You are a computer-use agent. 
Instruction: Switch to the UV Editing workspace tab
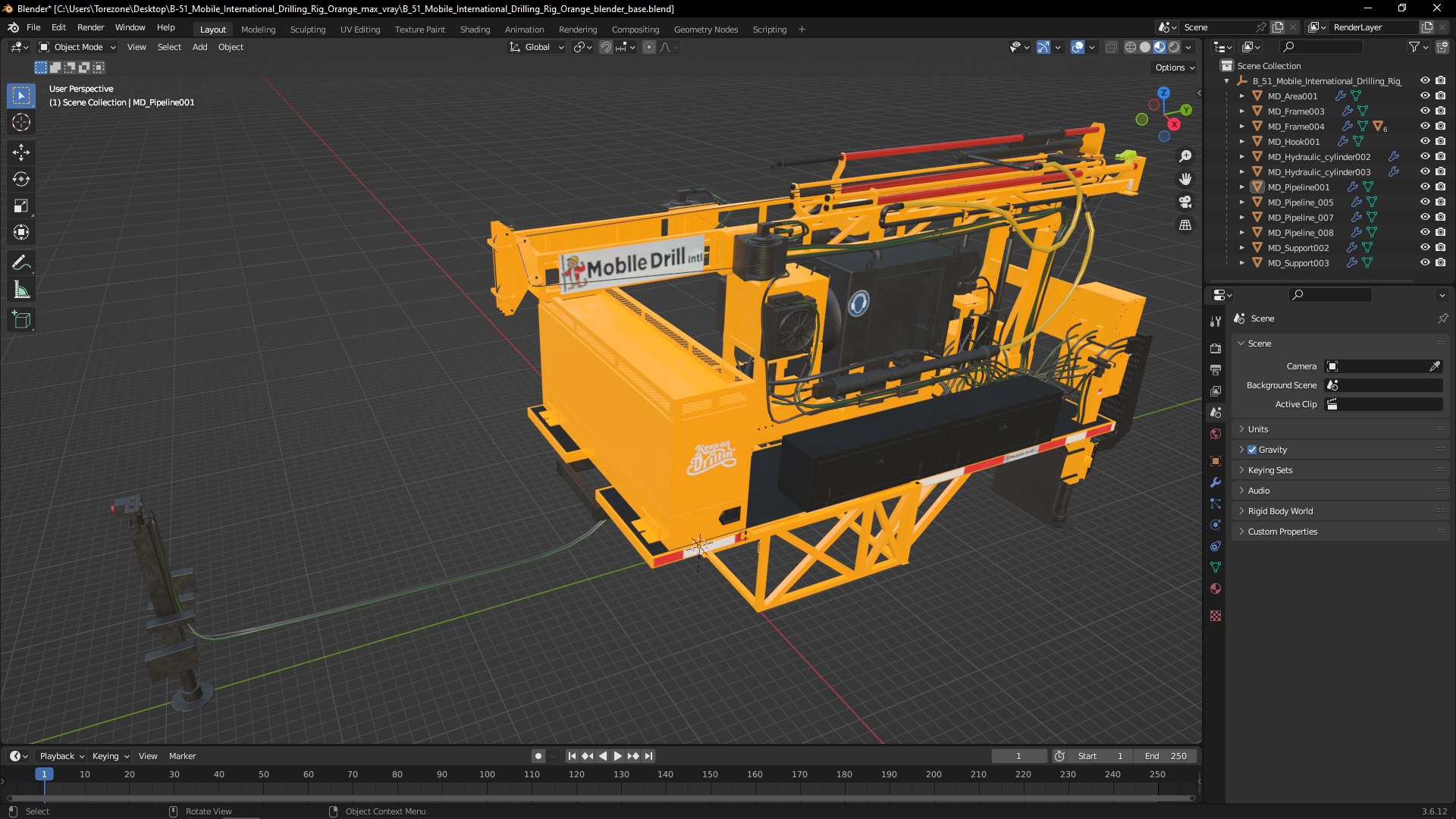[360, 30]
